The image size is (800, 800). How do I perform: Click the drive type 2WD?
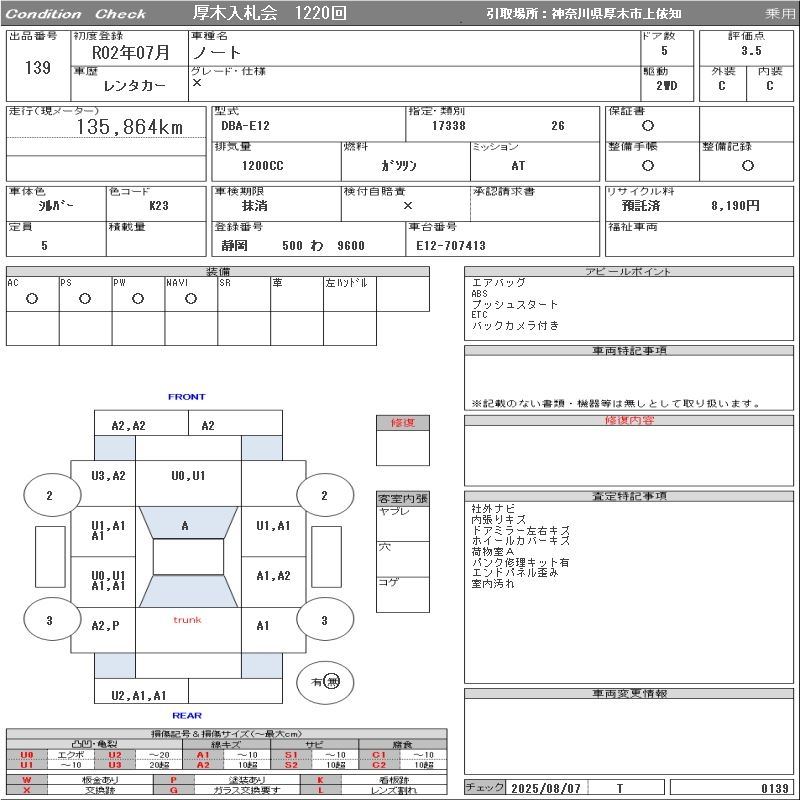(x=666, y=86)
